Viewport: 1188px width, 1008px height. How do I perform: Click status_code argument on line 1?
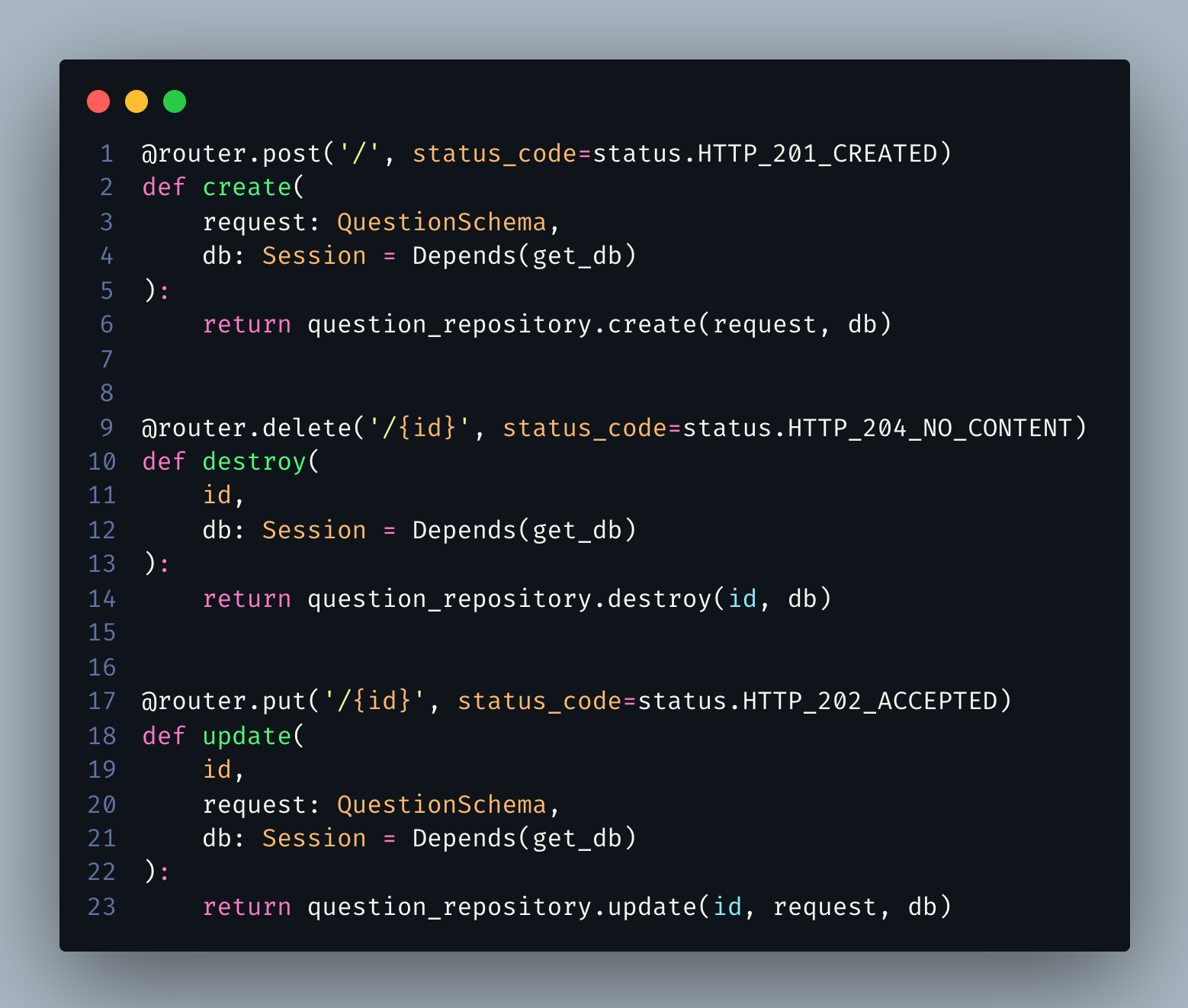(496, 154)
